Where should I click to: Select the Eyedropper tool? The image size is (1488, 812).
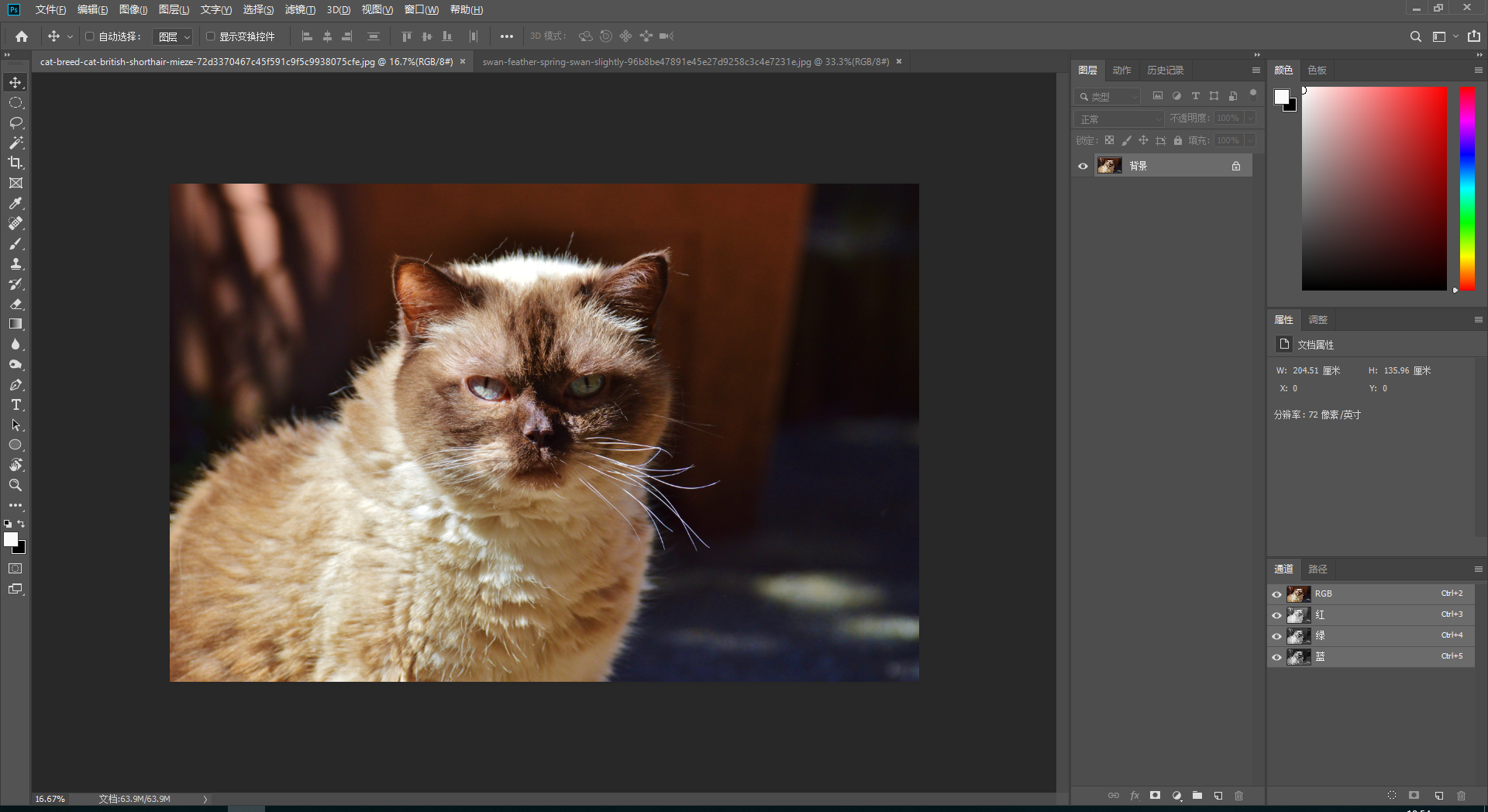click(x=15, y=203)
